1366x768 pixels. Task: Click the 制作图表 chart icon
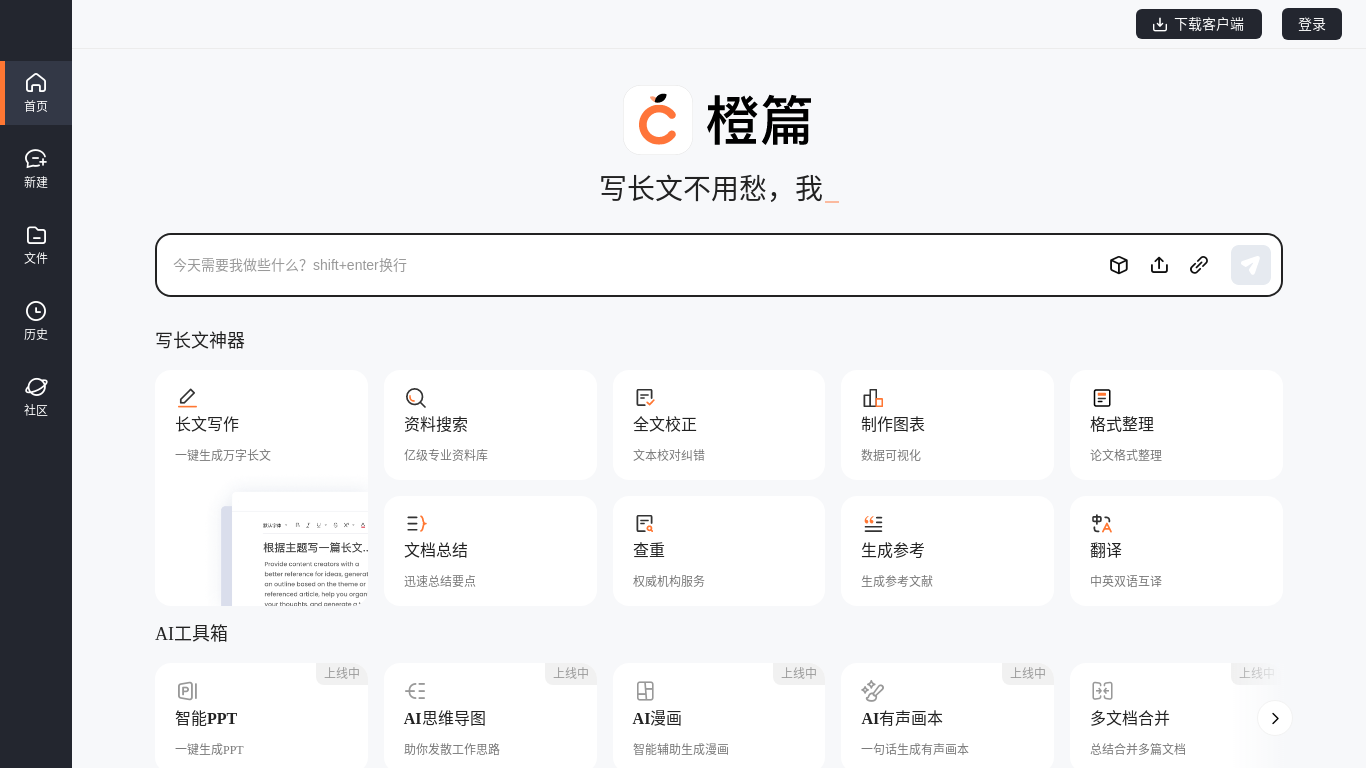[x=873, y=398]
